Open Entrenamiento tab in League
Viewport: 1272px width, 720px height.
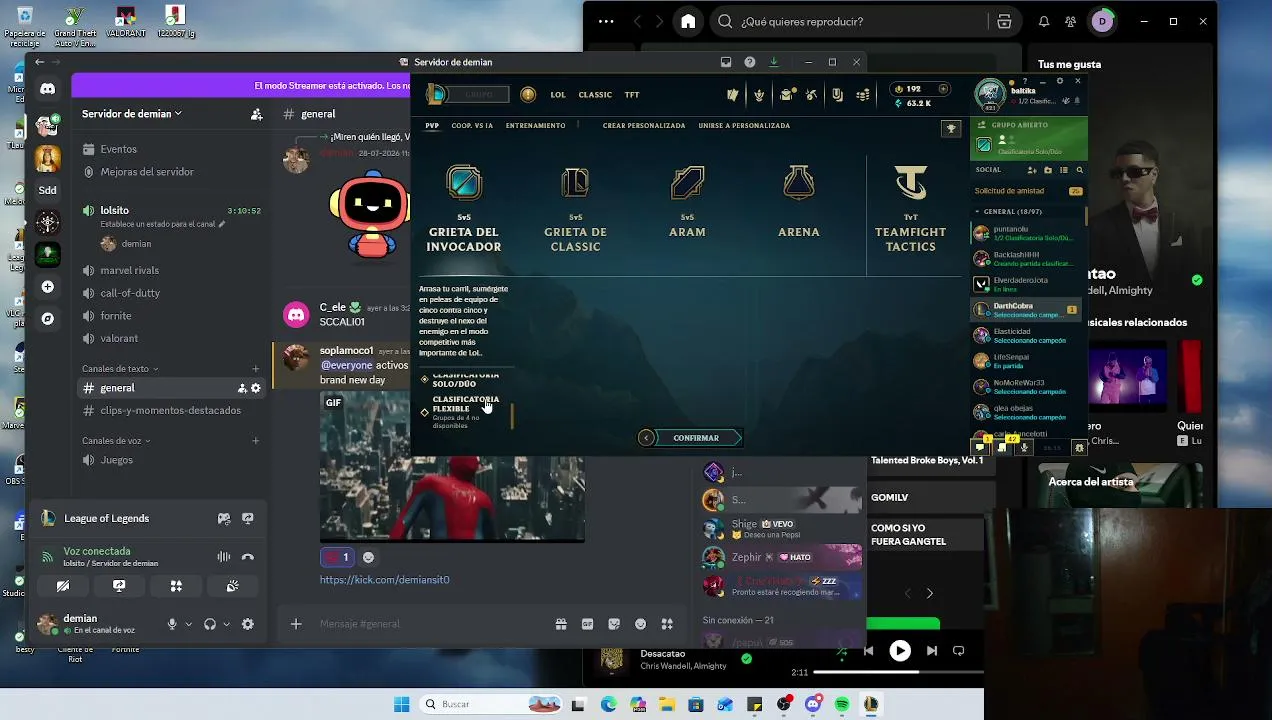pyautogui.click(x=535, y=126)
